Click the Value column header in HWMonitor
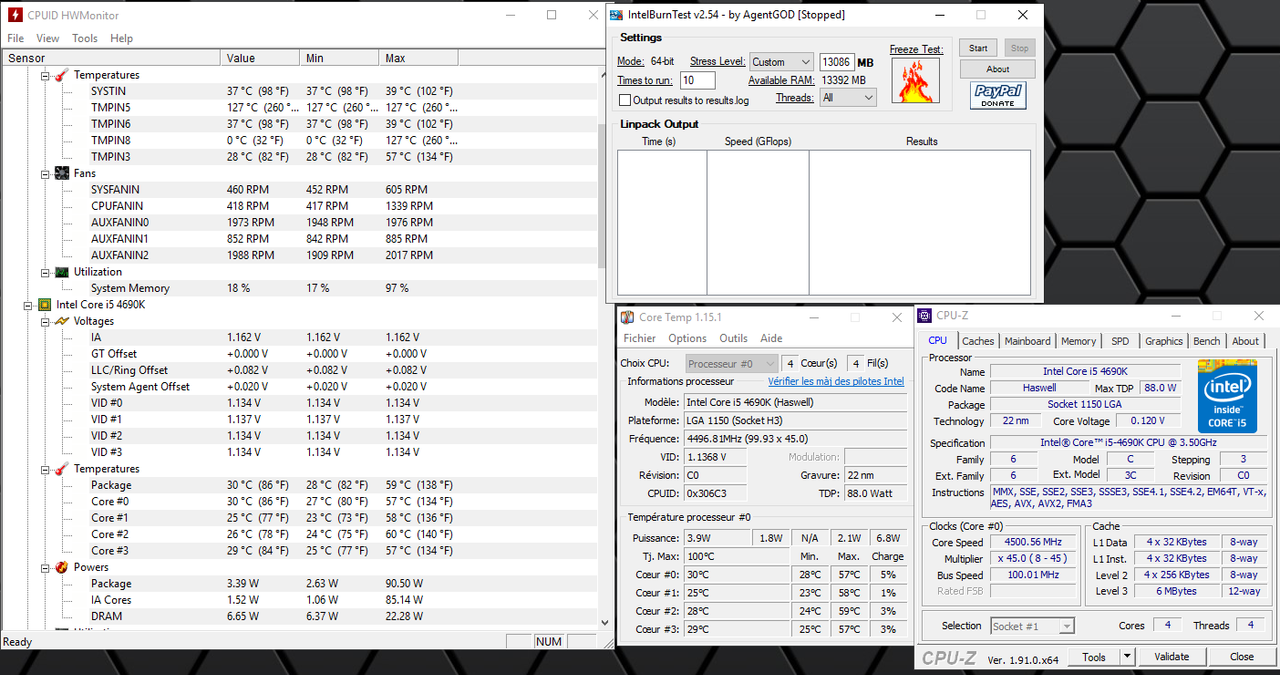 point(261,58)
